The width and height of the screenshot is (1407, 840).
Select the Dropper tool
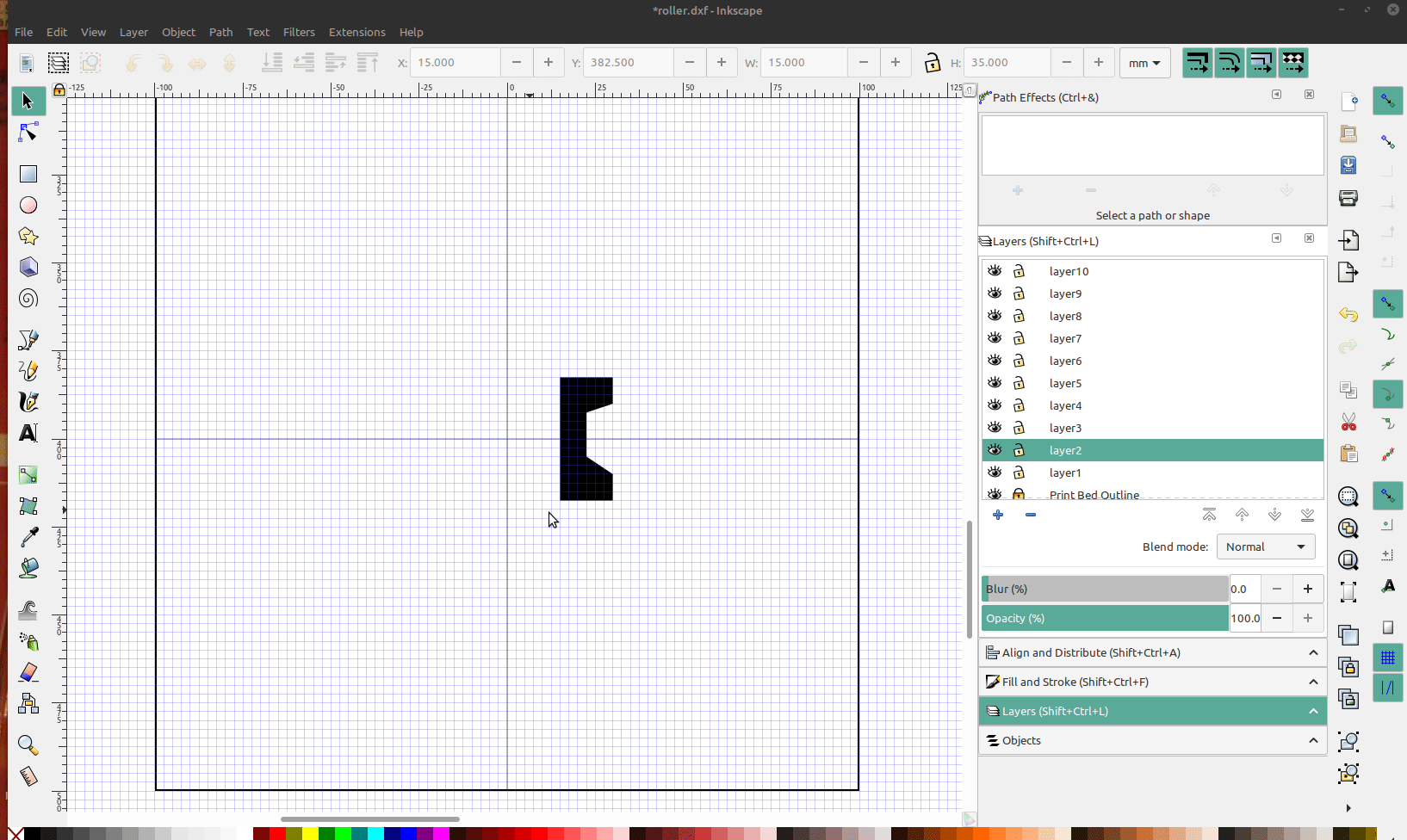click(x=28, y=536)
